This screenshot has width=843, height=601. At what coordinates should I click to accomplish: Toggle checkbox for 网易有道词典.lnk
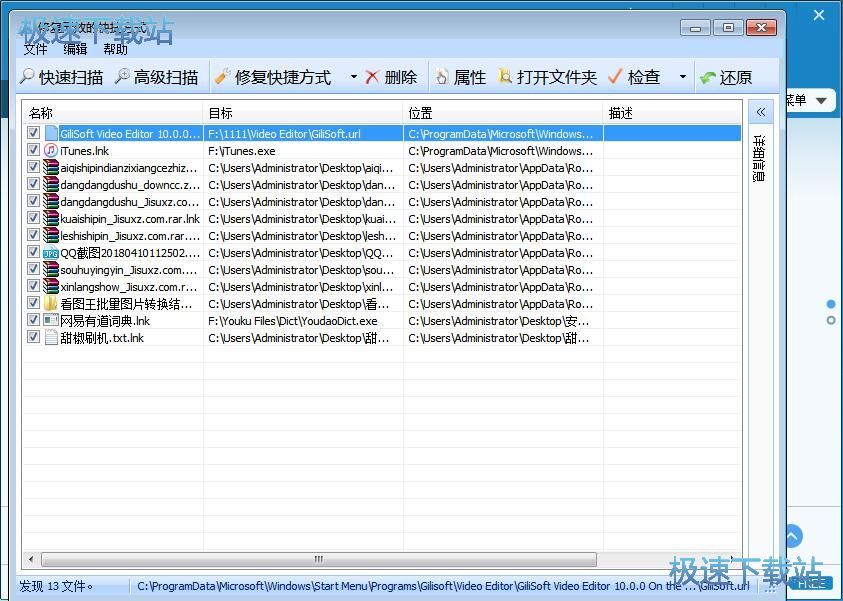pyautogui.click(x=33, y=320)
